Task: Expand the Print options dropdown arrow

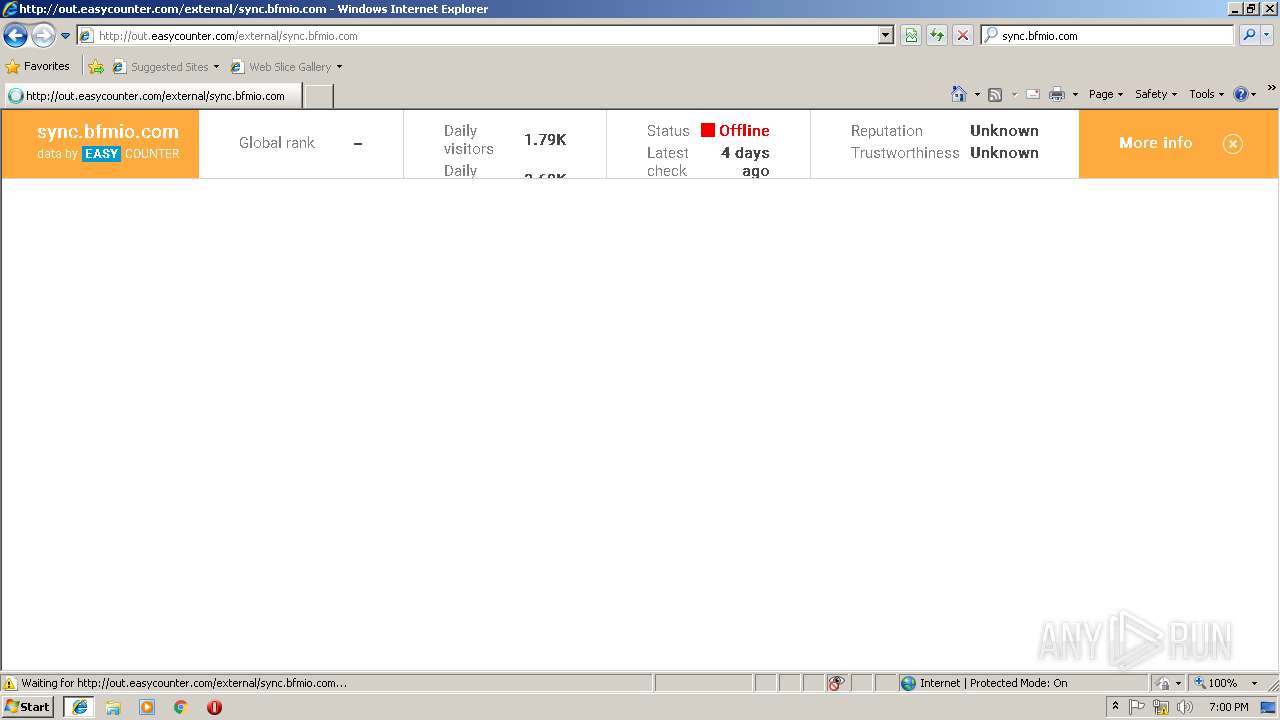Action: (1075, 94)
